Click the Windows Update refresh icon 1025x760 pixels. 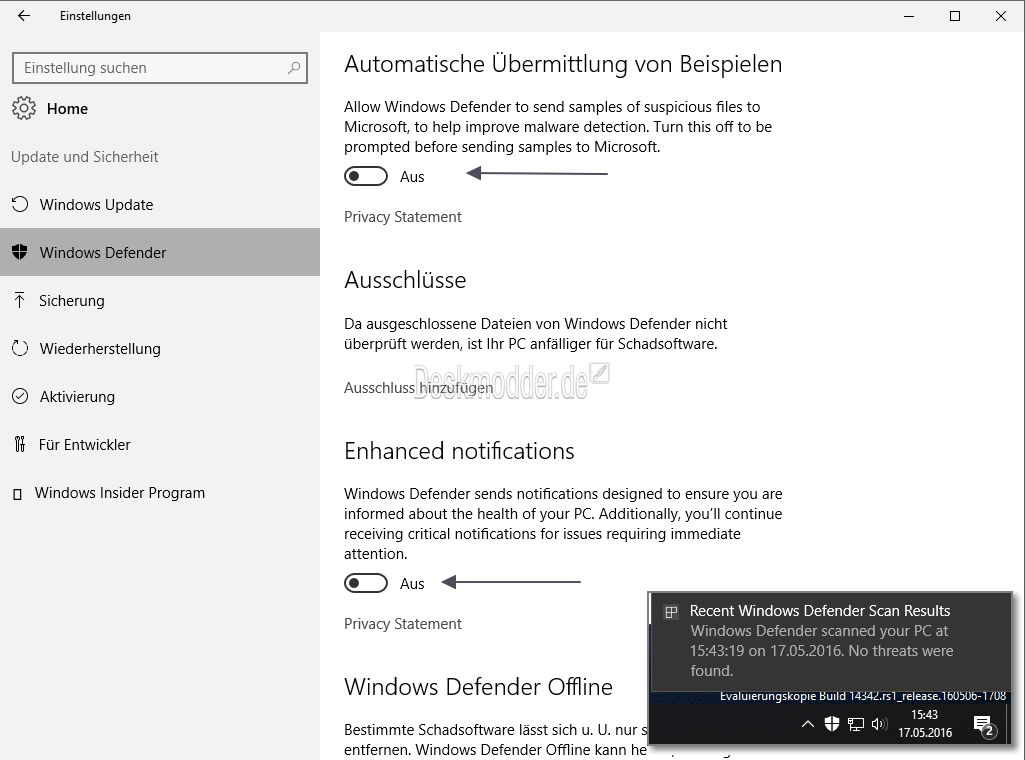20,205
